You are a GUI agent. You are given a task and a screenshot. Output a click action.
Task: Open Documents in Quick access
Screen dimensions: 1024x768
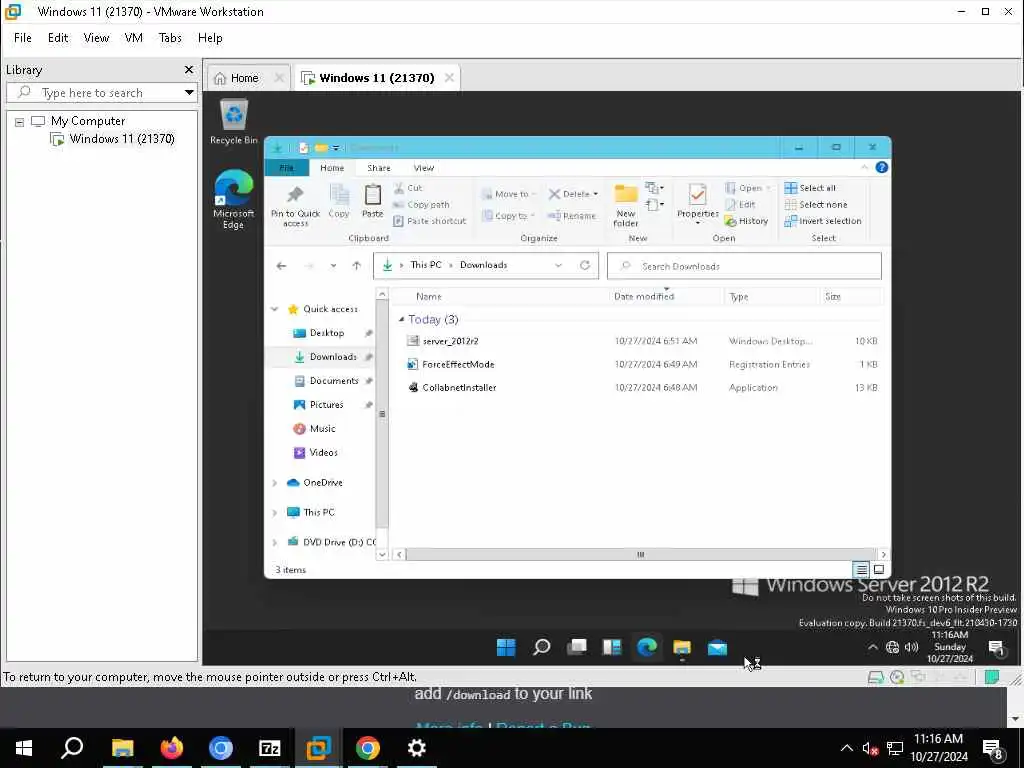click(334, 381)
